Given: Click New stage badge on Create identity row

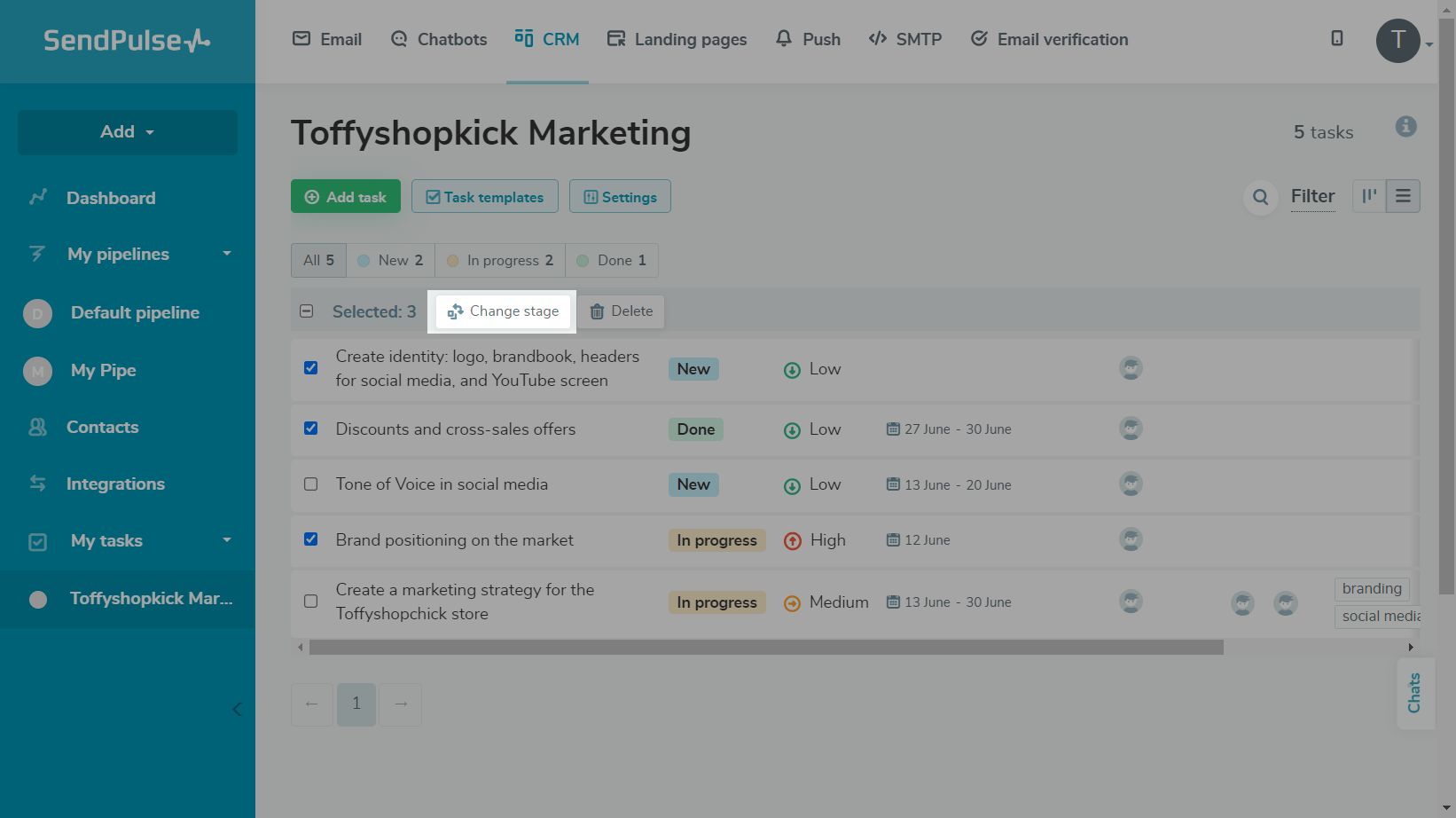Looking at the screenshot, I should click(693, 369).
